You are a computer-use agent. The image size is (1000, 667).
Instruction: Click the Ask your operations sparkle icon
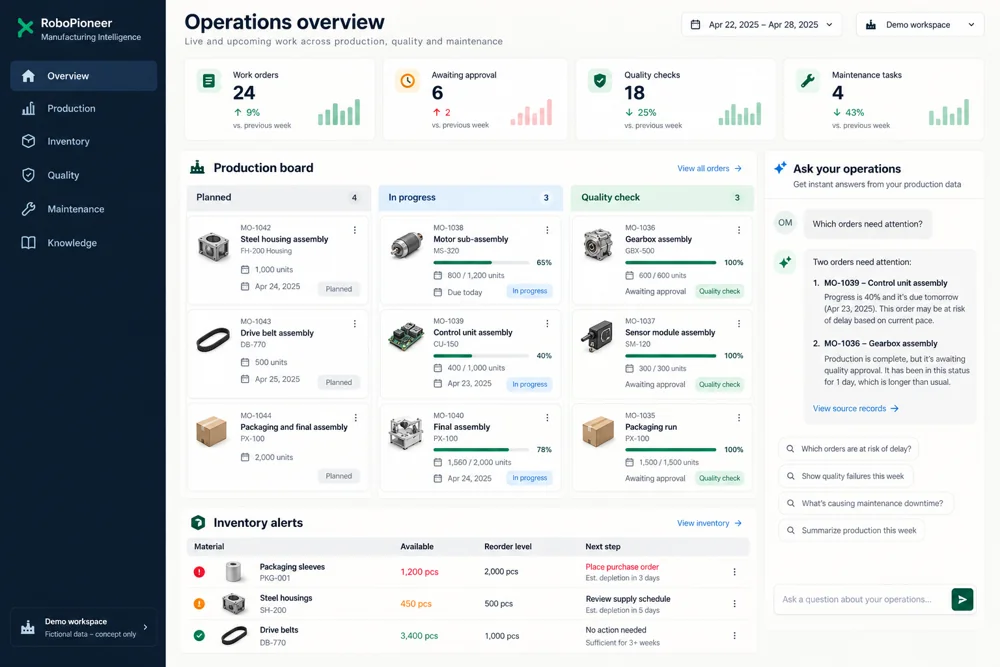tap(781, 168)
